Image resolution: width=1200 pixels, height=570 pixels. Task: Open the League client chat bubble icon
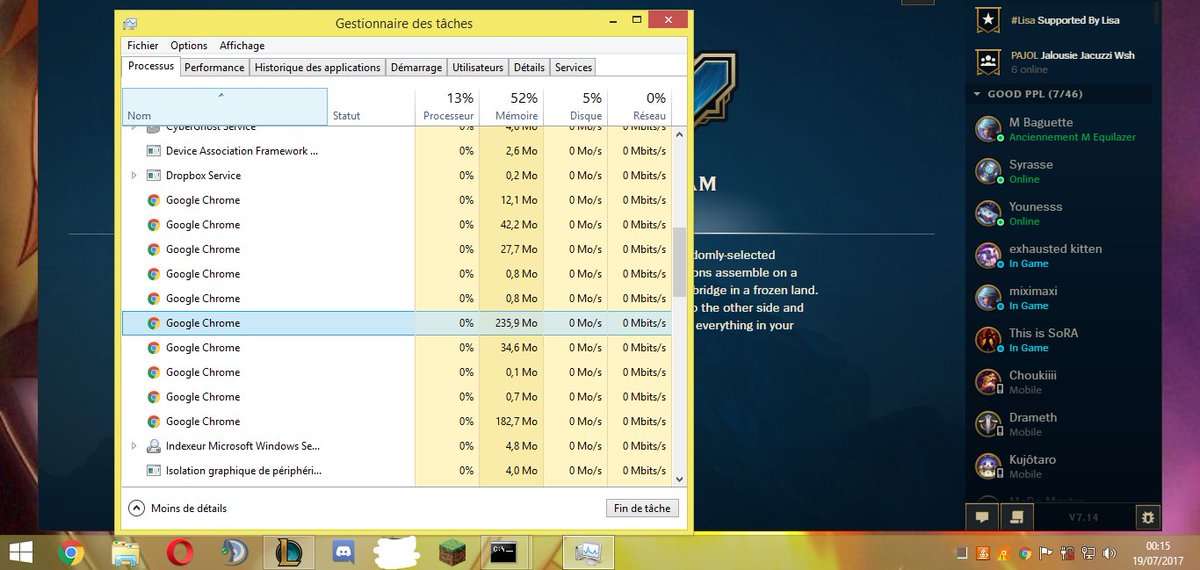pyautogui.click(x=982, y=517)
